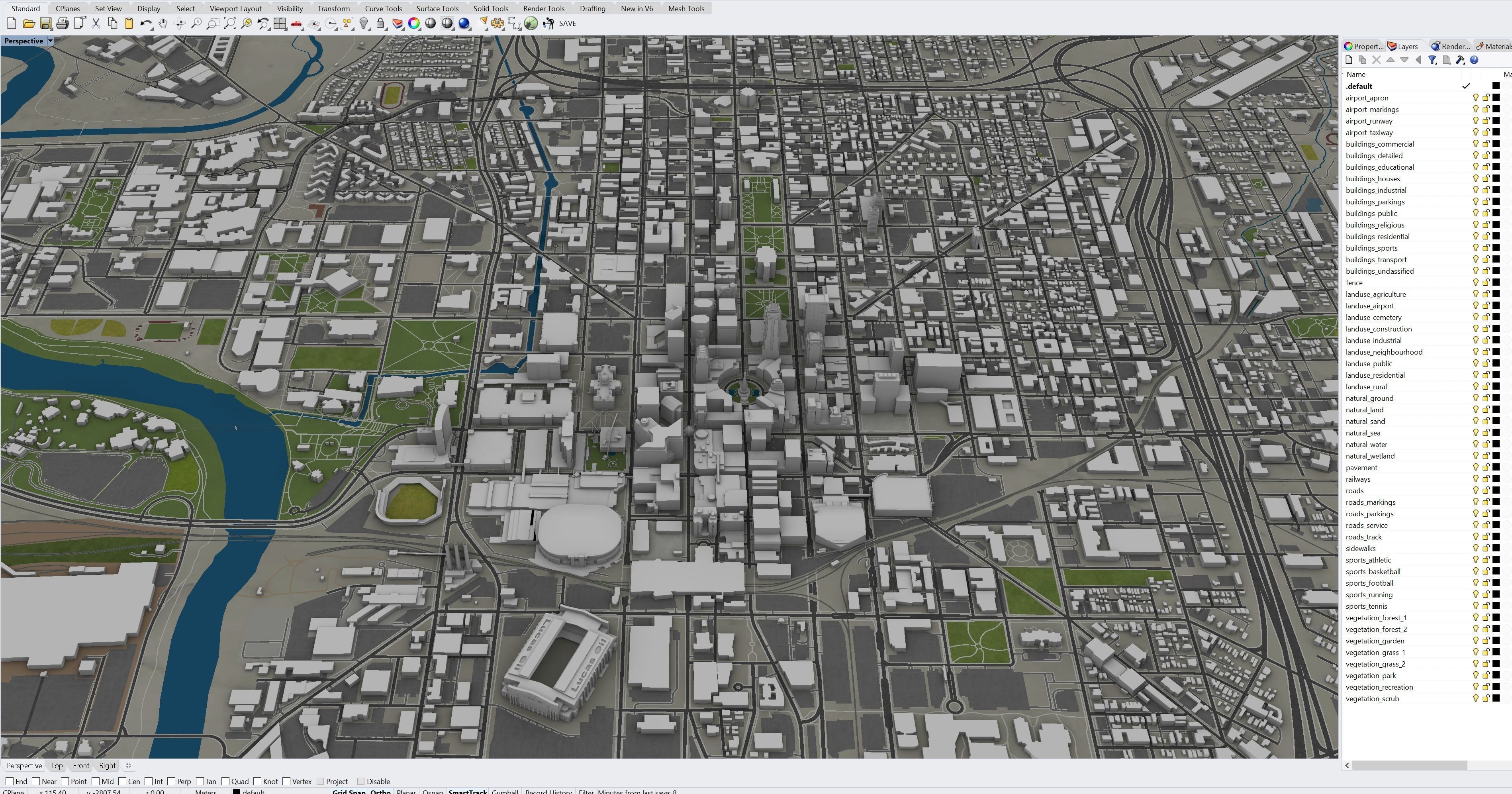Open the Standard tab

[26, 8]
